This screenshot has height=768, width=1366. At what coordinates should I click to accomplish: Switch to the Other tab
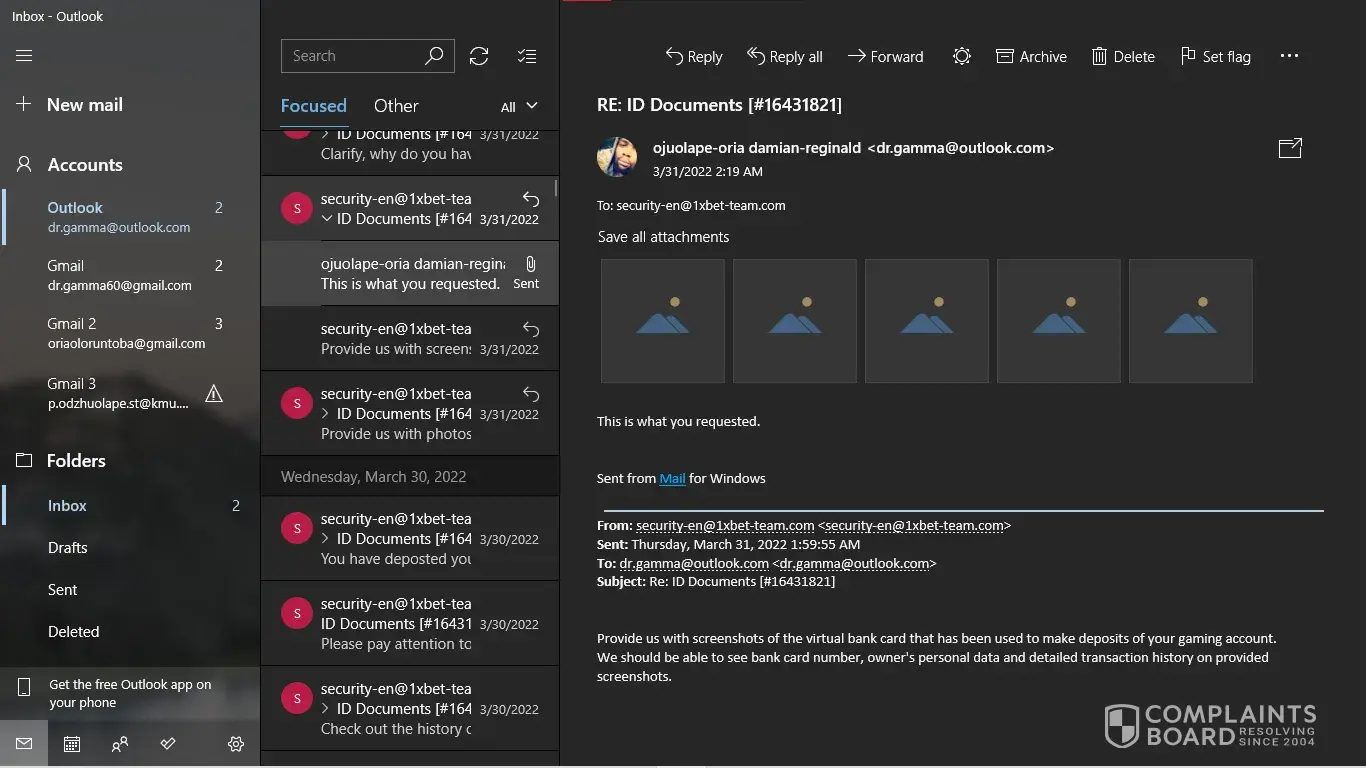[x=396, y=106]
